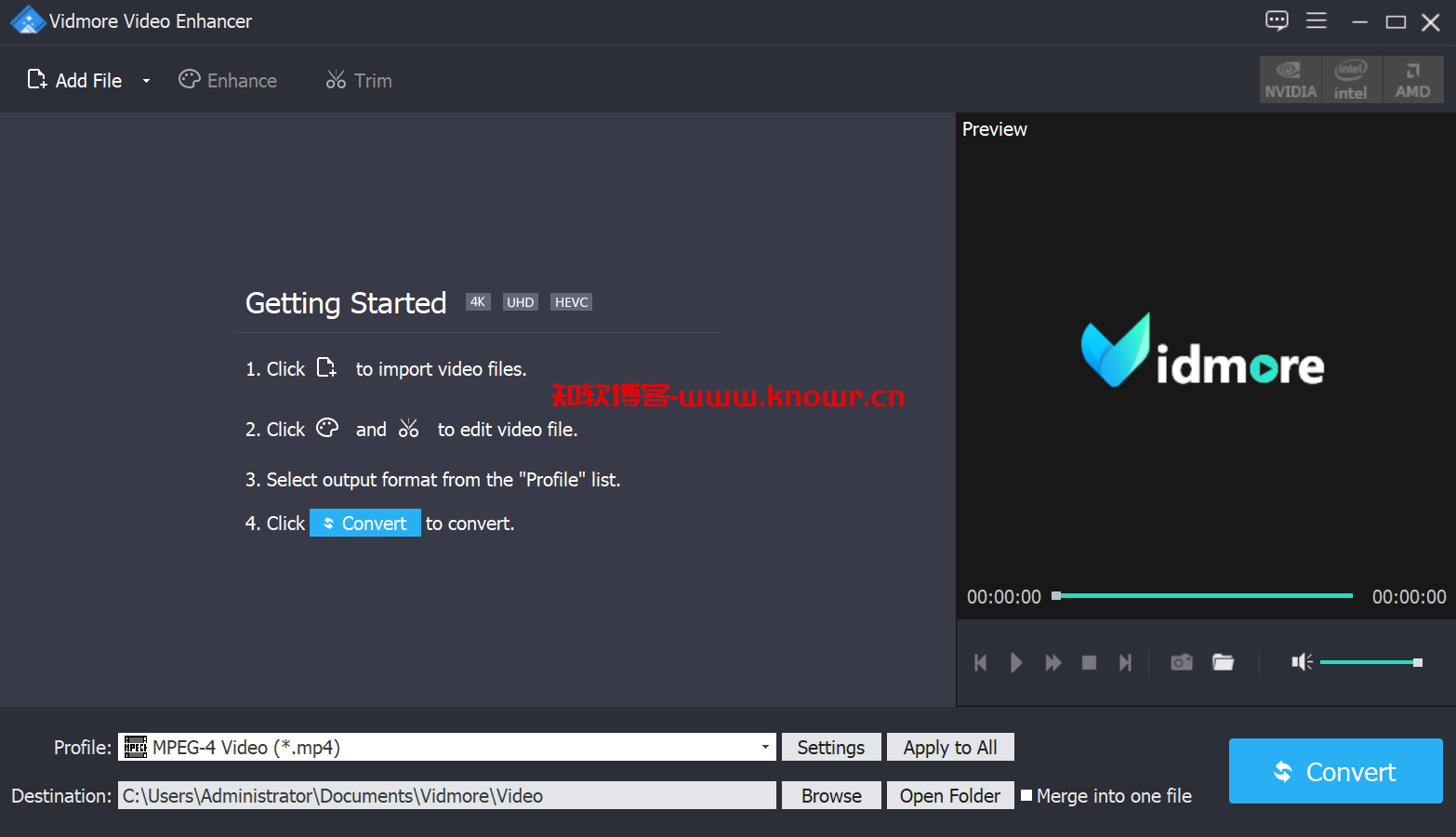Enable Merge into one file checkbox
Screen dimensions: 1456x837
(x=1026, y=795)
